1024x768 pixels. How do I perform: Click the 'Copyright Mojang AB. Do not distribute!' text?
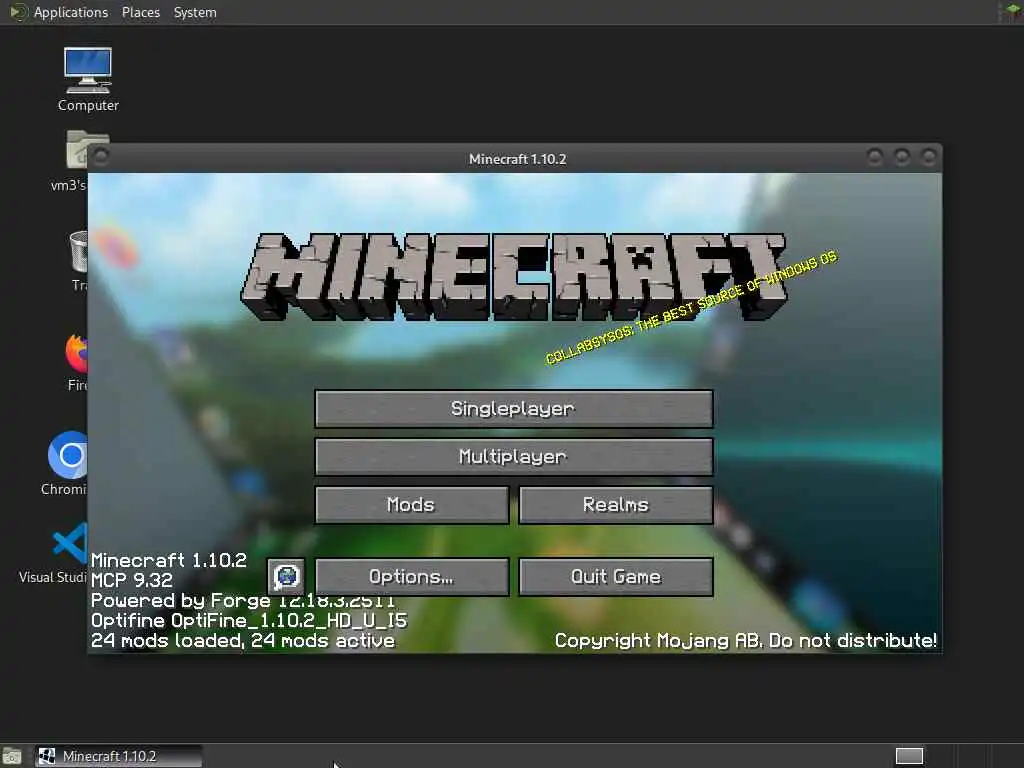click(746, 640)
